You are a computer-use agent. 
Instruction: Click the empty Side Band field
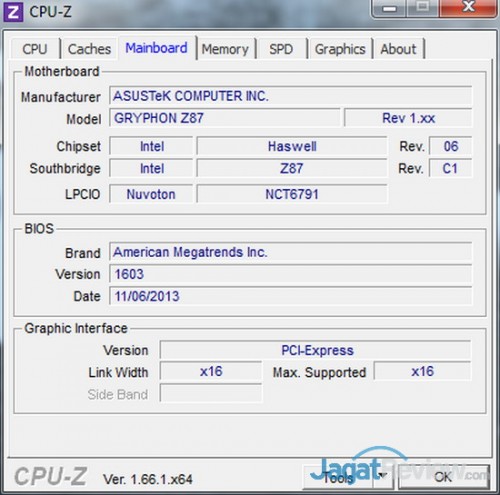click(211, 393)
